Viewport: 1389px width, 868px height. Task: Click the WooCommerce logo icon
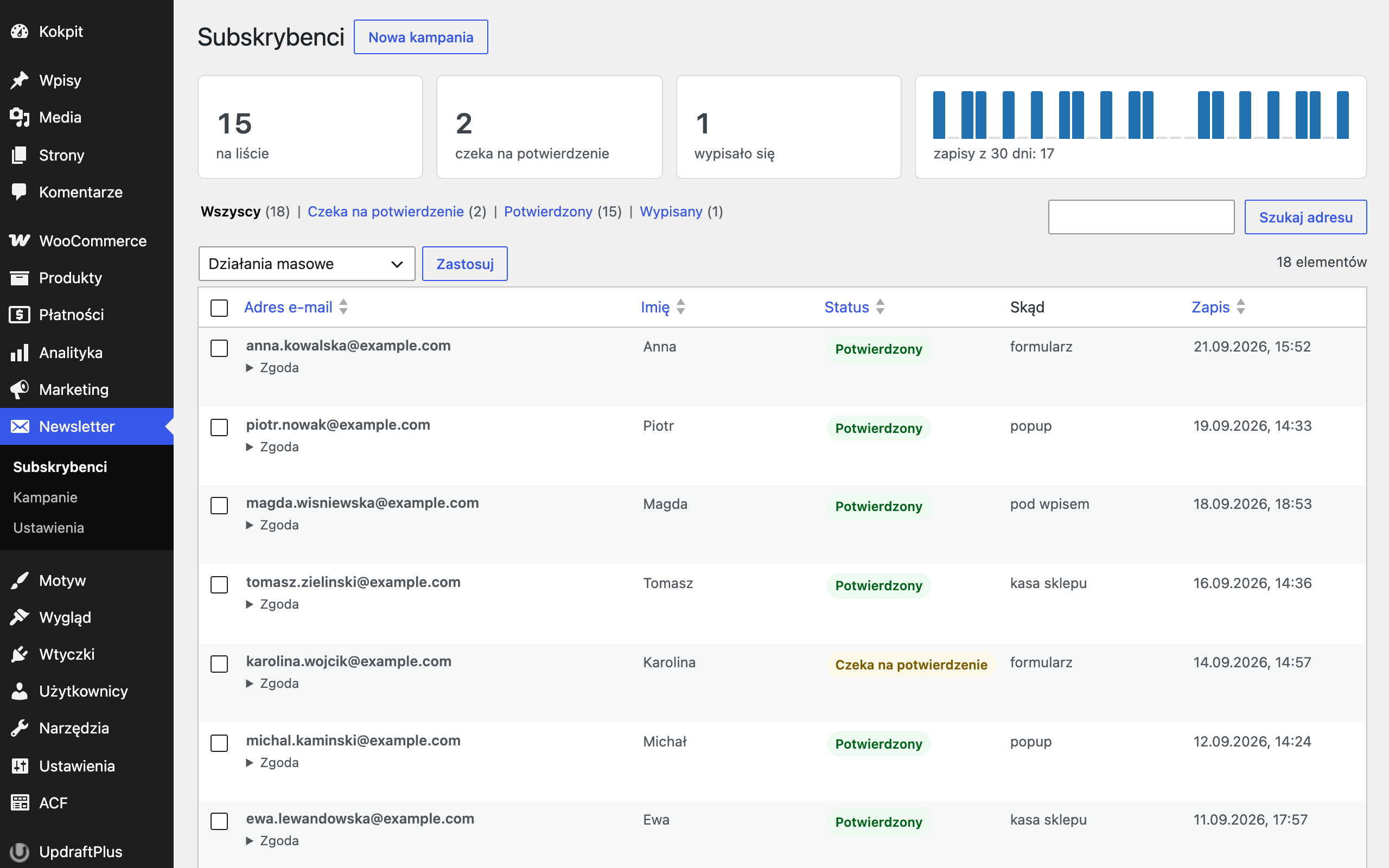pyautogui.click(x=20, y=240)
